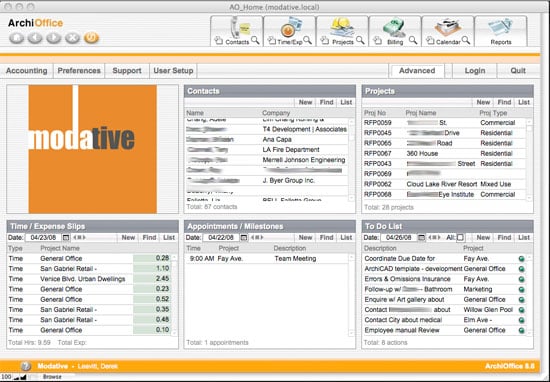Click the Contacts list vertical scrollbar
The height and width of the screenshot is (382, 550).
coord(351,160)
